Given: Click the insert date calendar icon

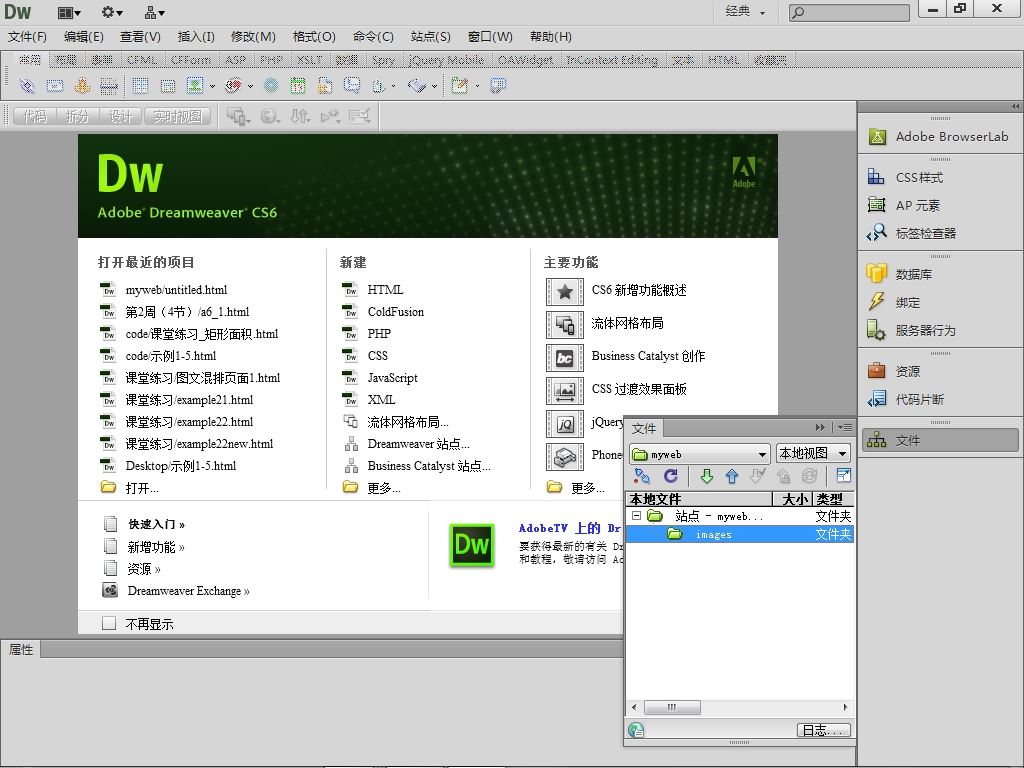Looking at the screenshot, I should 298,86.
